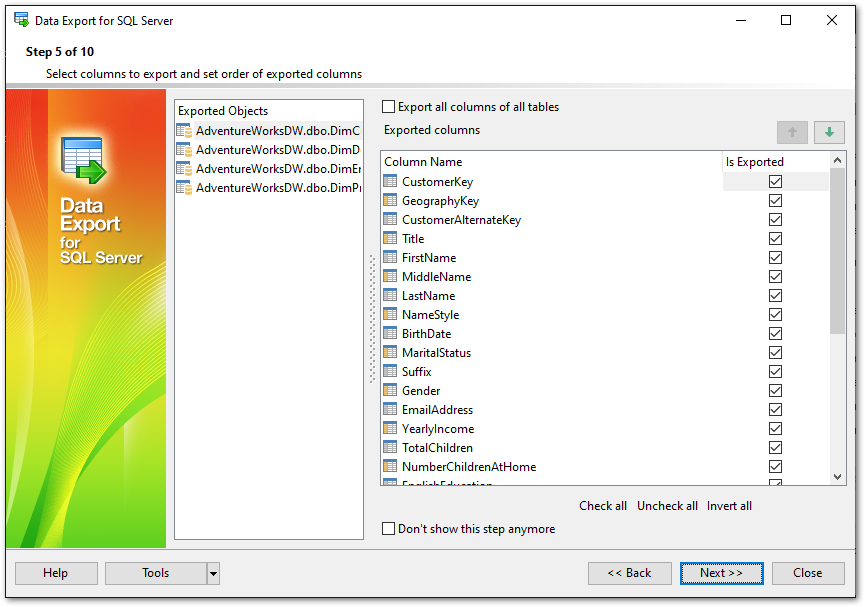Select the column icon beside EmailAddress
The width and height of the screenshot is (865, 607).
[x=390, y=410]
